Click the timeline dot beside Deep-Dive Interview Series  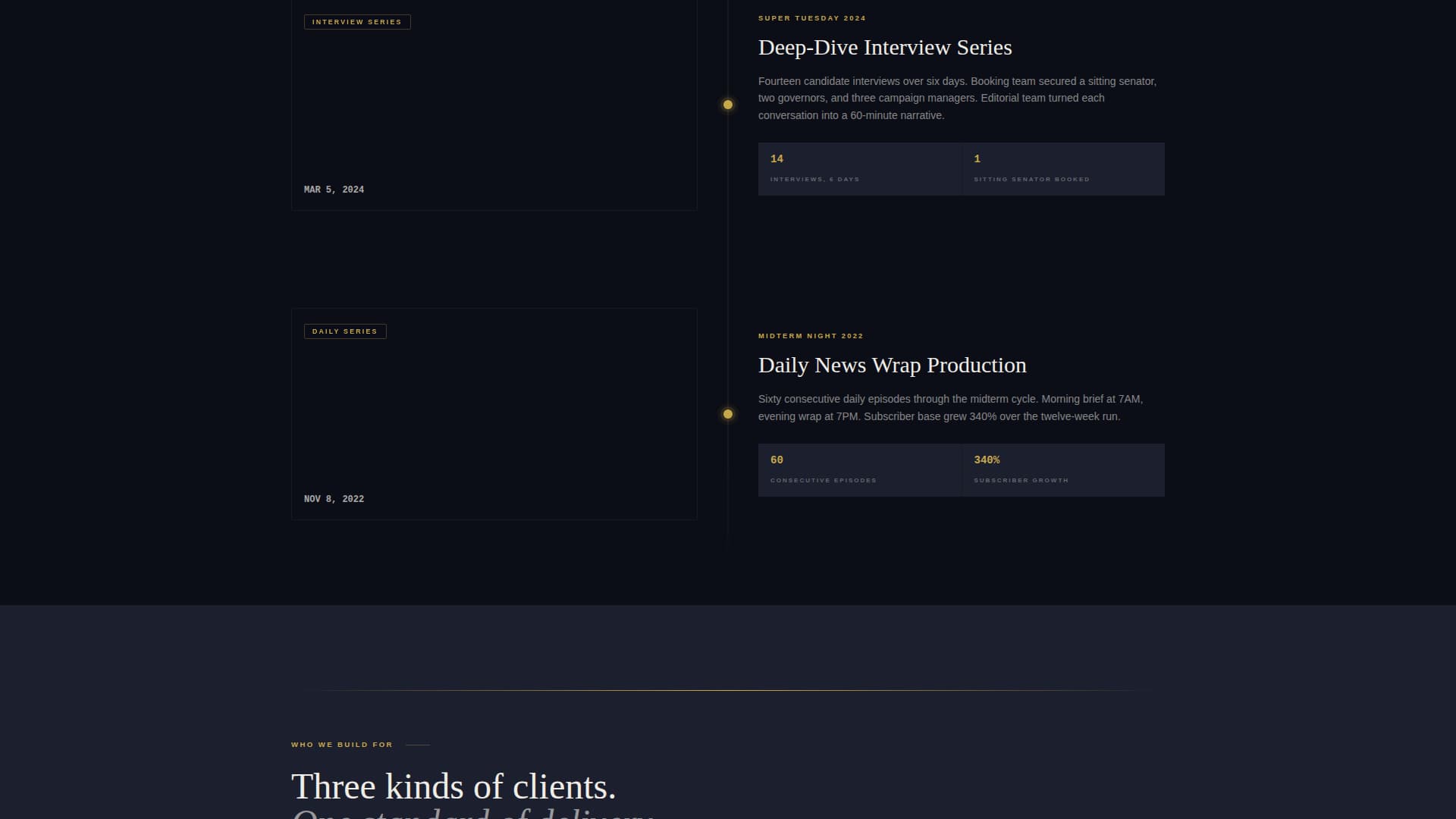(x=728, y=104)
